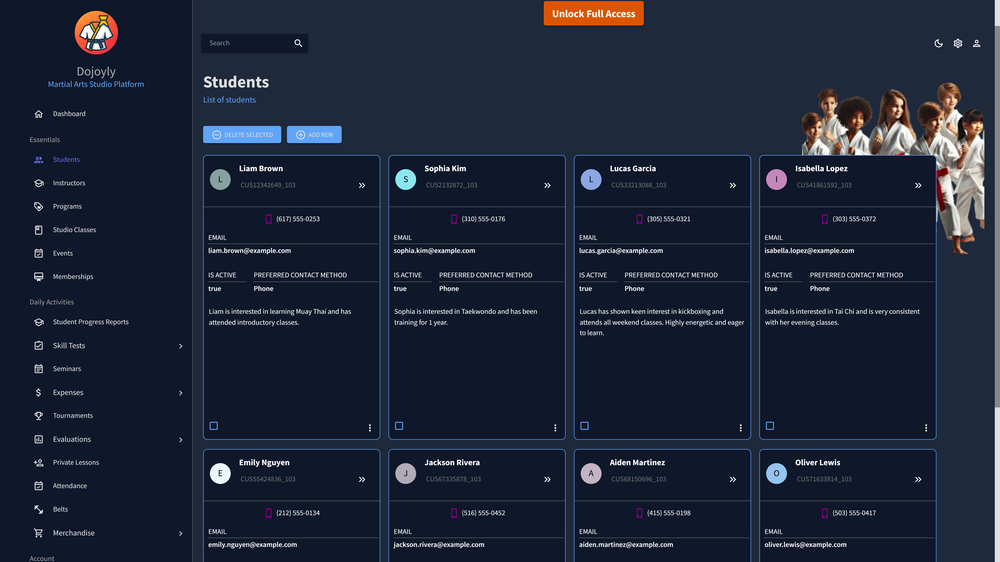Open Jackson Rivera details double-arrow
The width and height of the screenshot is (1000, 562).
point(547,480)
